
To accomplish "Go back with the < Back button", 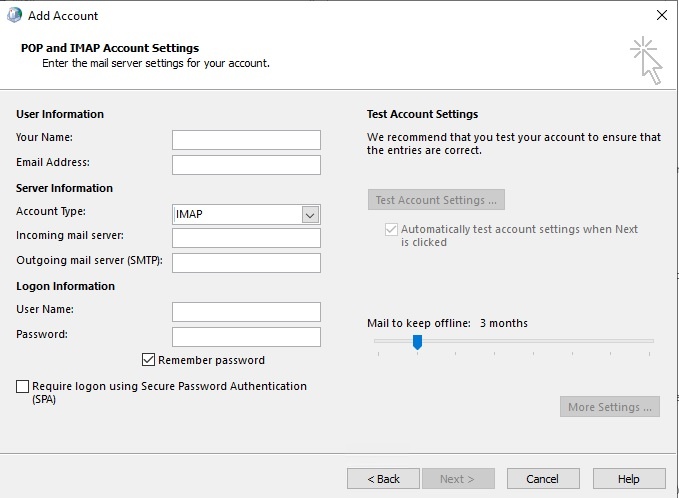I will point(383,479).
